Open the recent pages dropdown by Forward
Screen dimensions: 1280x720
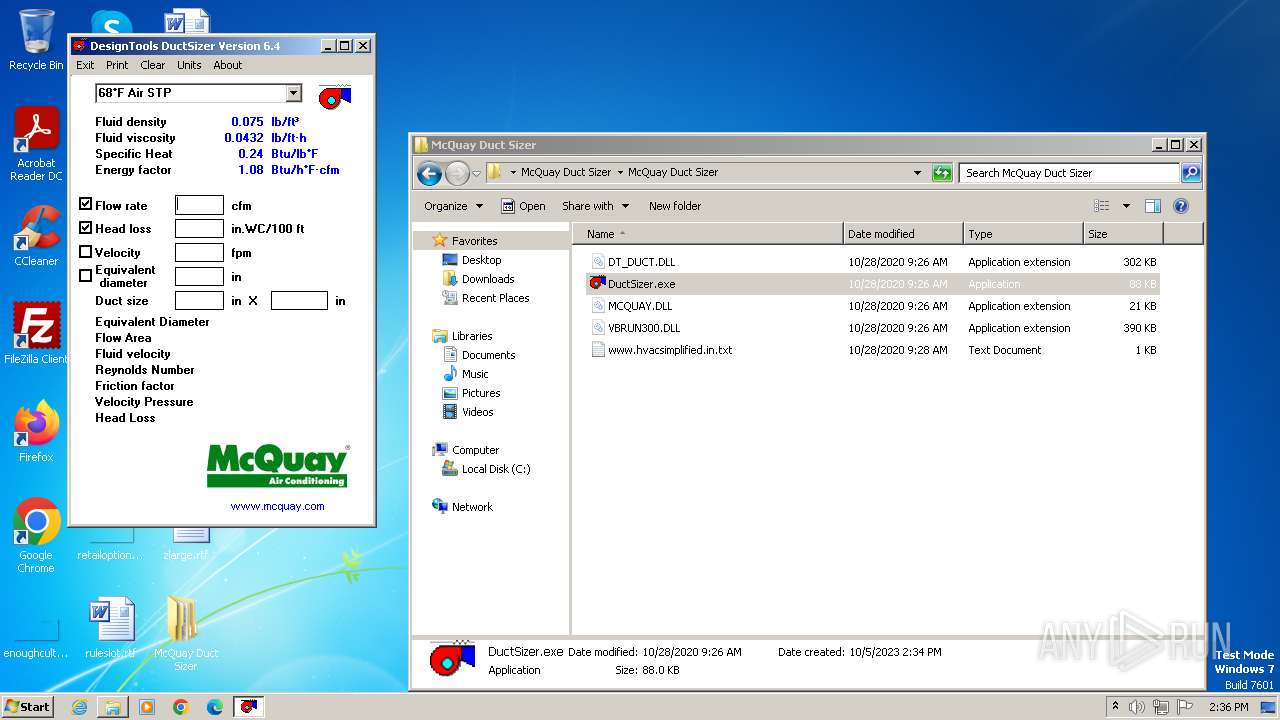[x=476, y=173]
